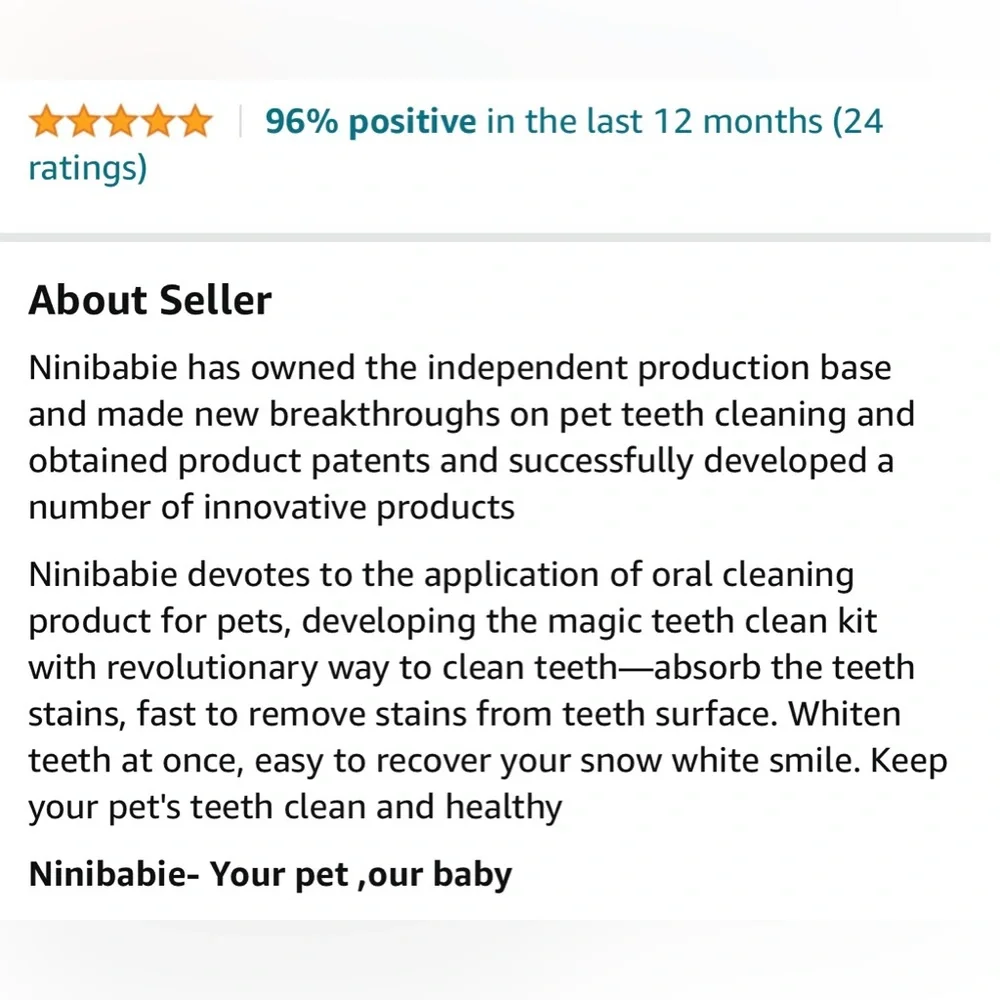Click "your pet's teeth clean and healthy" line
Image resolution: width=1000 pixels, height=1000 pixels.
tap(295, 807)
